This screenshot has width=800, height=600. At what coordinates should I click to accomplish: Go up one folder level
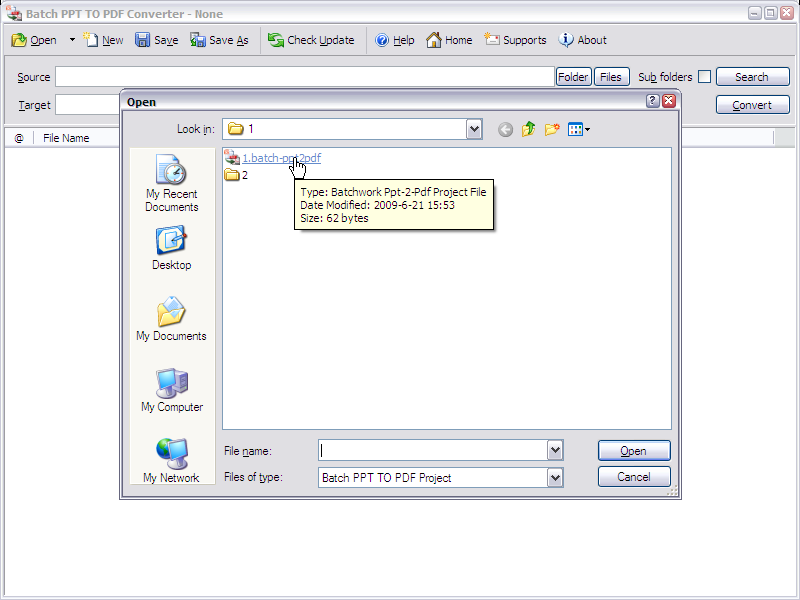pyautogui.click(x=528, y=130)
